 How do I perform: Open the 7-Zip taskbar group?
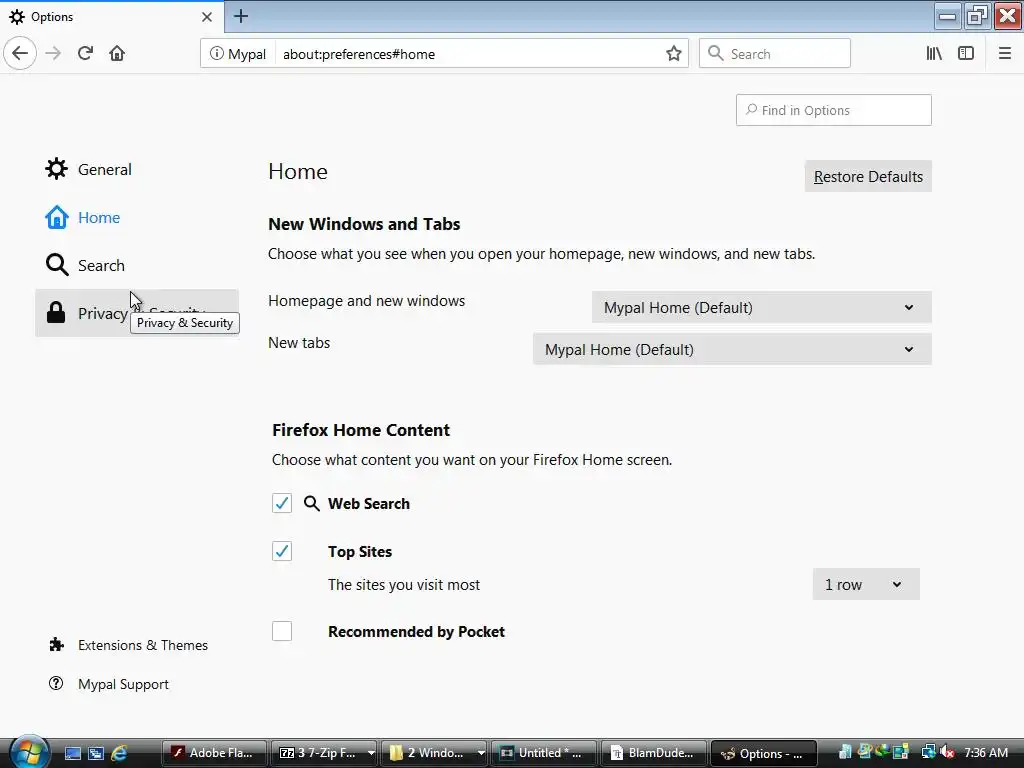click(x=324, y=753)
